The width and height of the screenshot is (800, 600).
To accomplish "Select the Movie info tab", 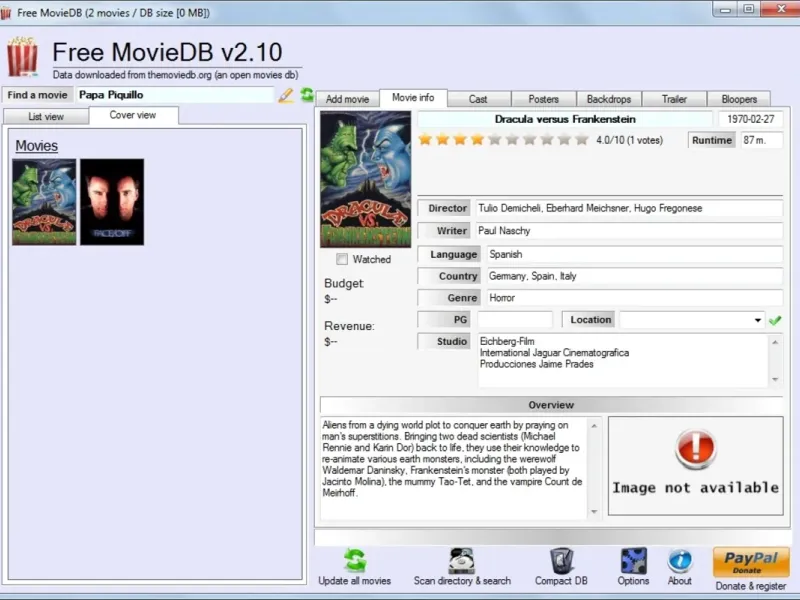I will 413,97.
